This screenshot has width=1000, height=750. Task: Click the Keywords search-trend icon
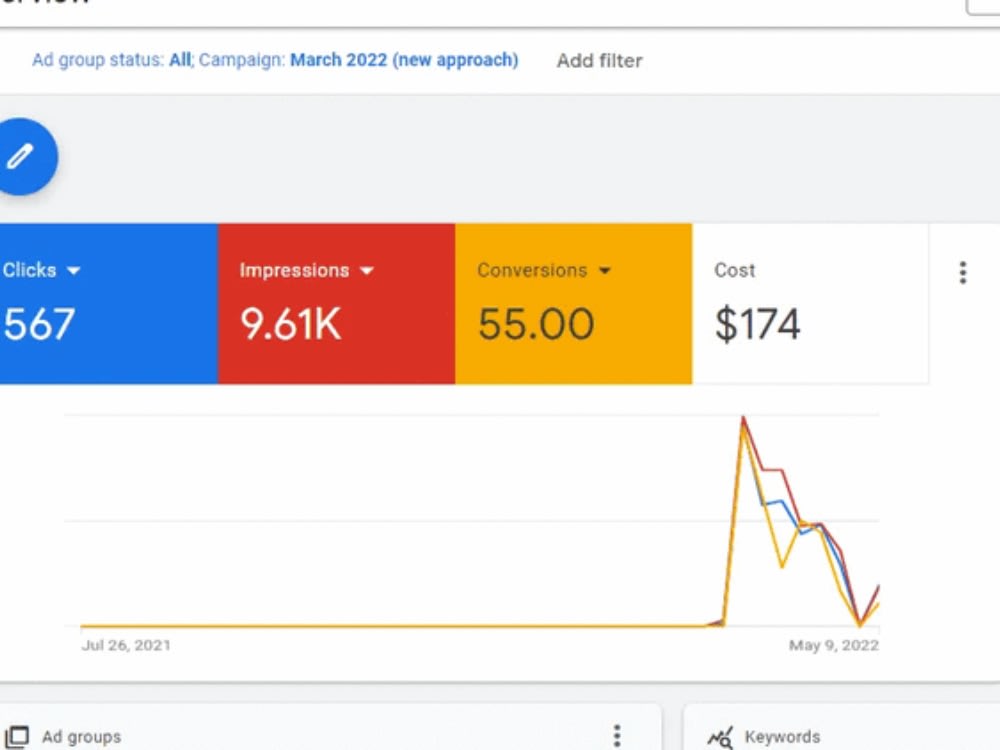click(x=720, y=737)
